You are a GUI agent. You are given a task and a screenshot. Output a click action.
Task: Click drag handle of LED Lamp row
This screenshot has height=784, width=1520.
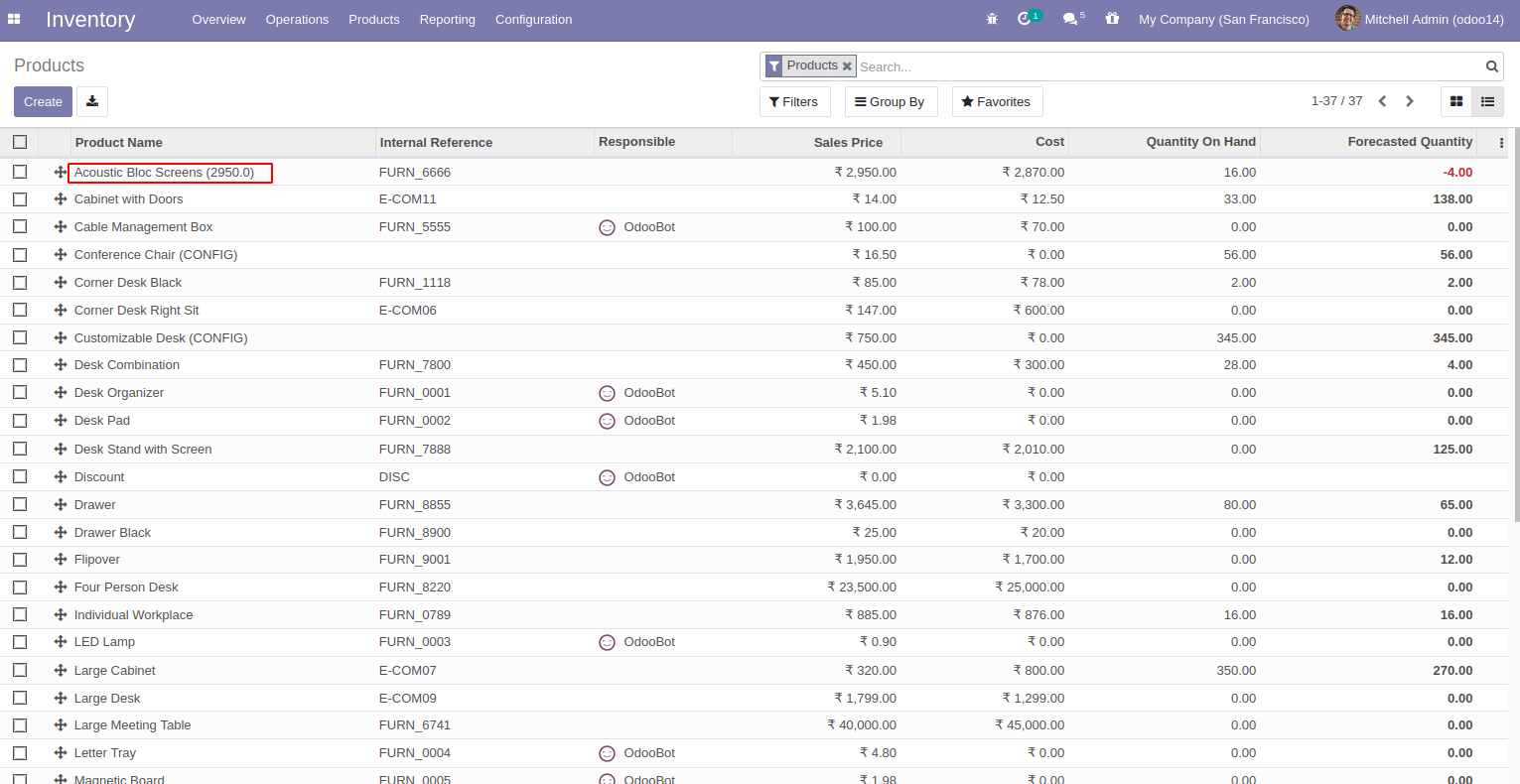click(61, 642)
